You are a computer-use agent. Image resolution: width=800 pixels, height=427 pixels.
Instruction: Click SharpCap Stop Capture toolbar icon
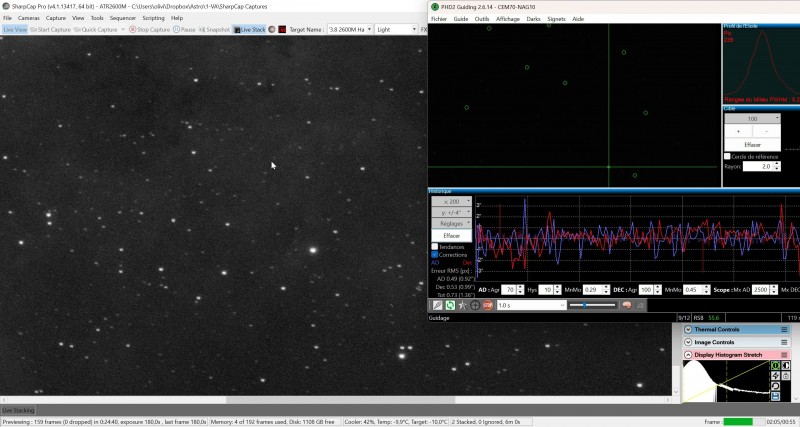pos(133,30)
